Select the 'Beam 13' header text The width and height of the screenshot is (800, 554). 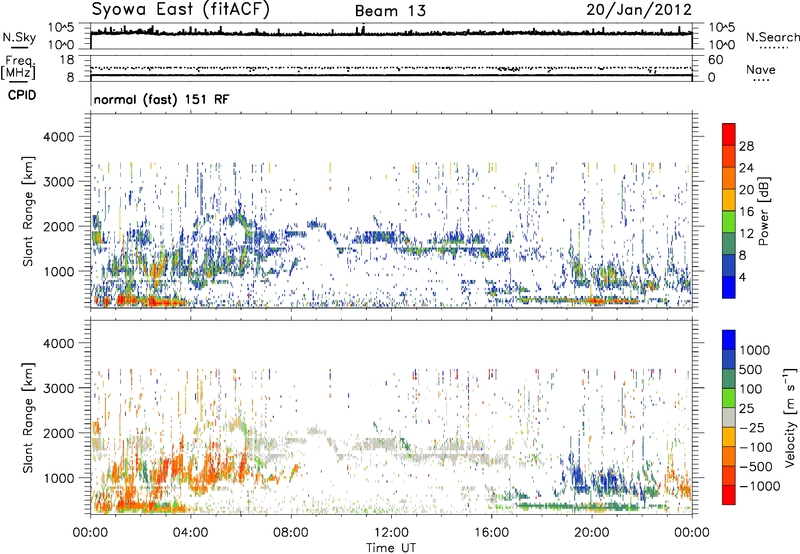point(390,11)
